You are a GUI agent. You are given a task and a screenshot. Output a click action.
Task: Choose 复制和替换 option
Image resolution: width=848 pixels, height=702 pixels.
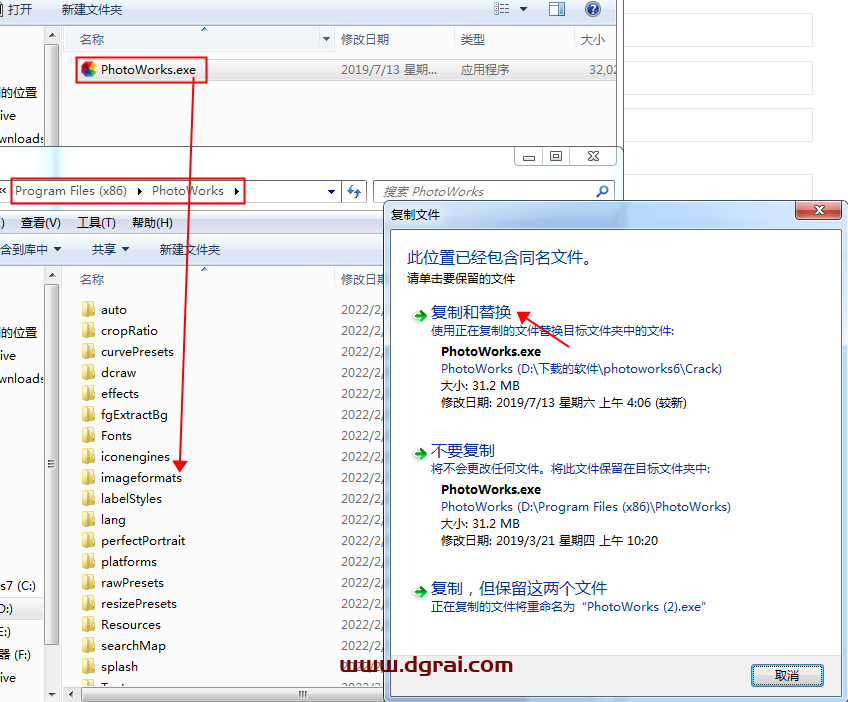(471, 313)
